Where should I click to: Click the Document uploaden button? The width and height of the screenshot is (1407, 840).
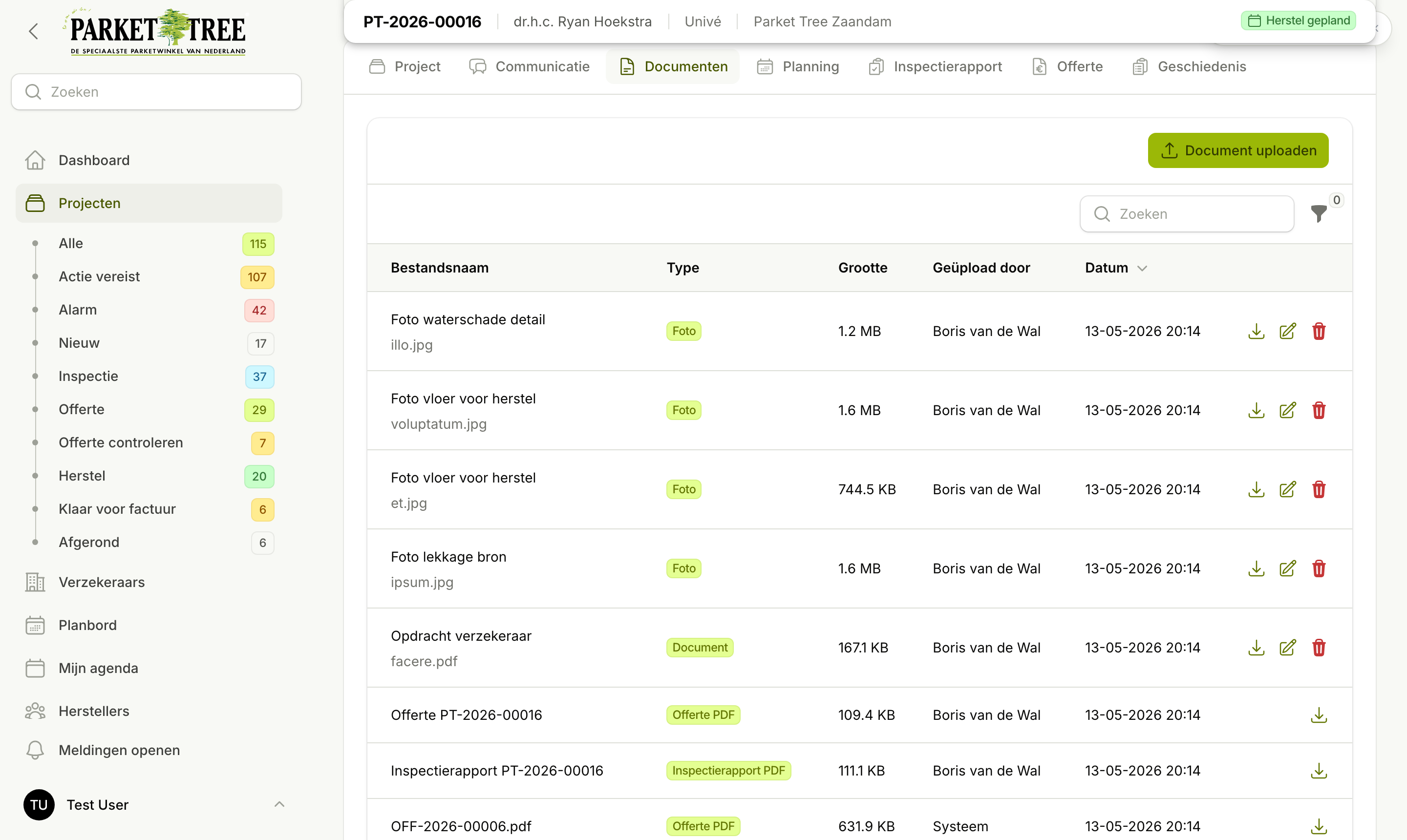[1238, 150]
